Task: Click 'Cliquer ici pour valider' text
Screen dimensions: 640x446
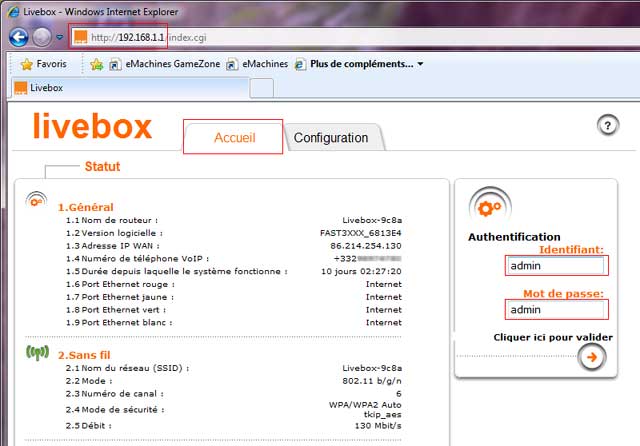Action: tap(553, 337)
